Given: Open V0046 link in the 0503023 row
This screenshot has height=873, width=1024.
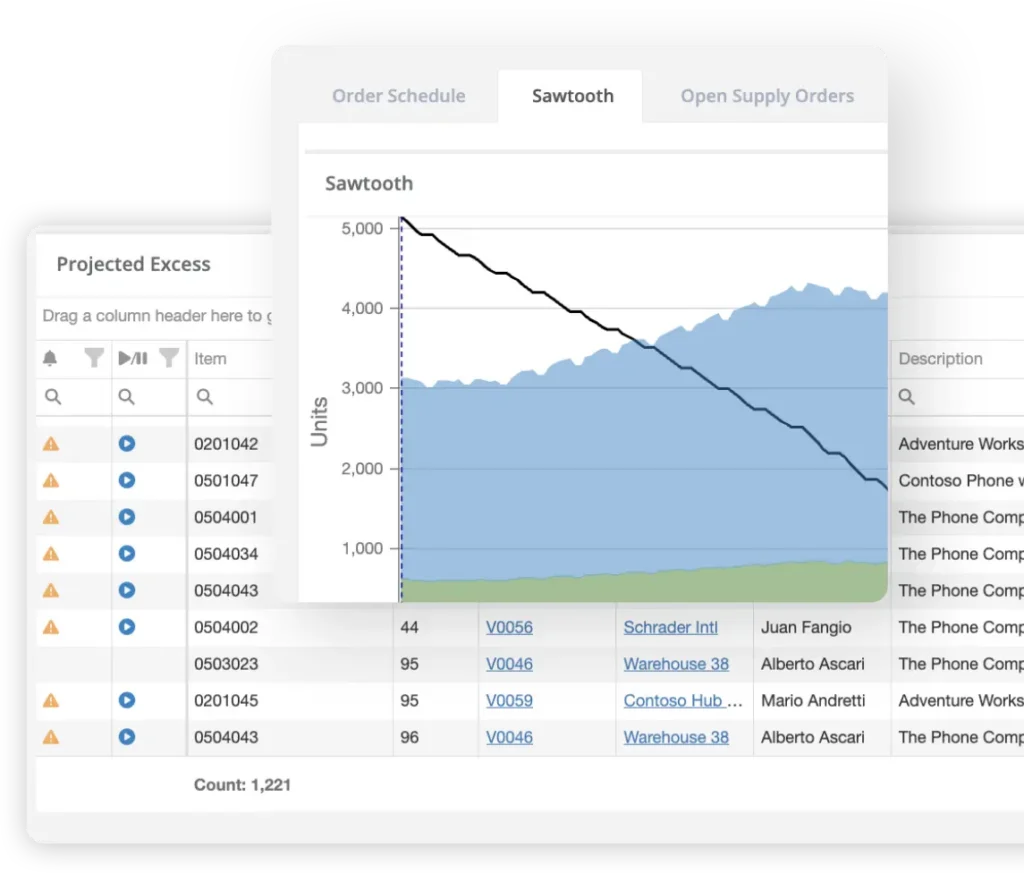Looking at the screenshot, I should (509, 664).
